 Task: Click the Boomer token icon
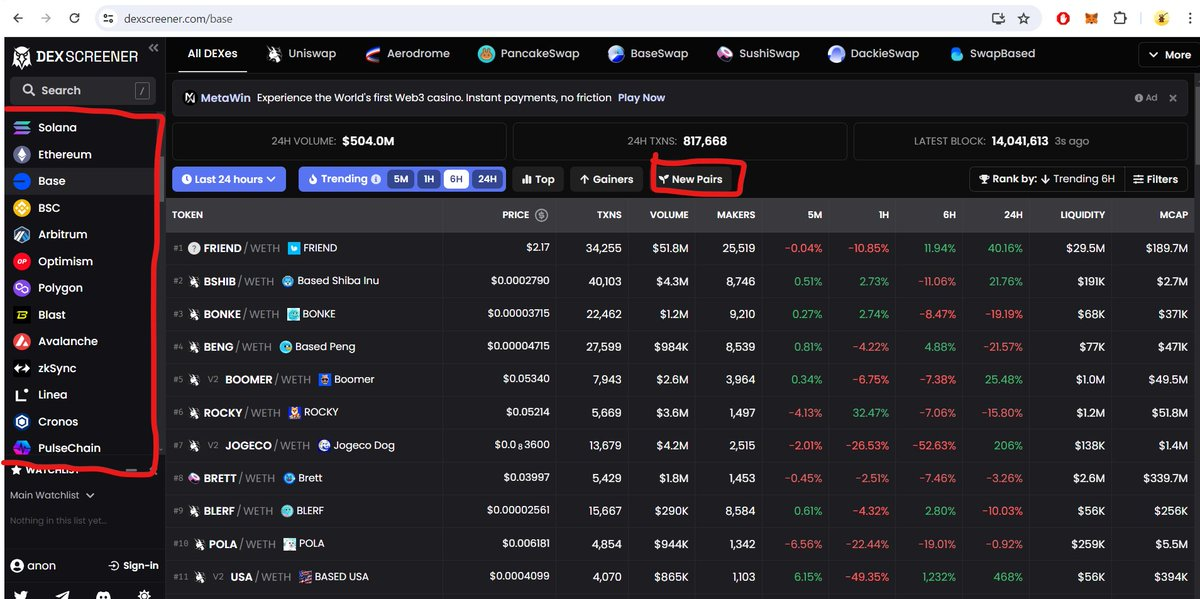pyautogui.click(x=325, y=379)
